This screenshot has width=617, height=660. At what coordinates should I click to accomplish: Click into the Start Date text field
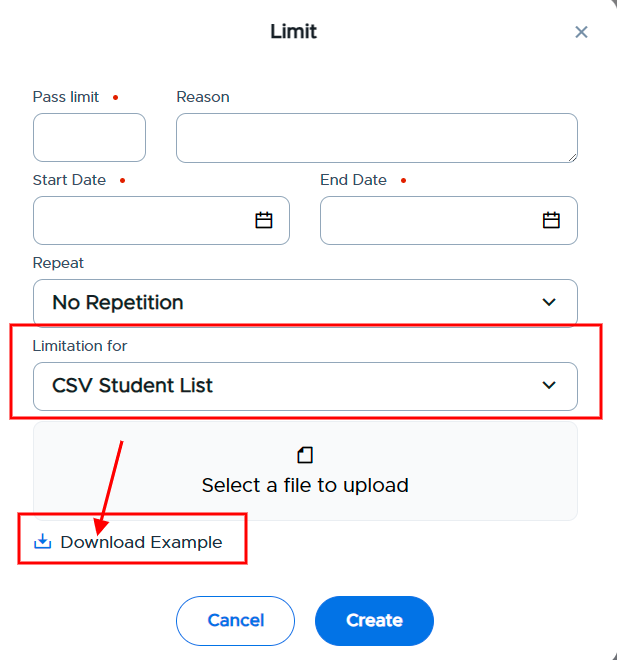coord(161,220)
